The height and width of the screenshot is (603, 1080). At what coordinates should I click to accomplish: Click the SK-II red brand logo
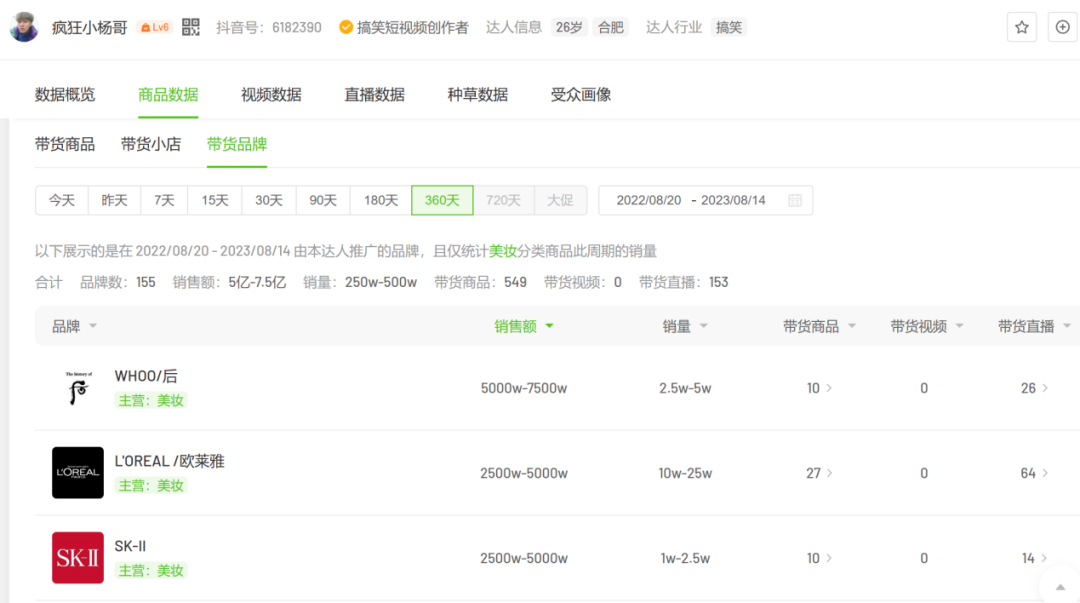pos(78,558)
